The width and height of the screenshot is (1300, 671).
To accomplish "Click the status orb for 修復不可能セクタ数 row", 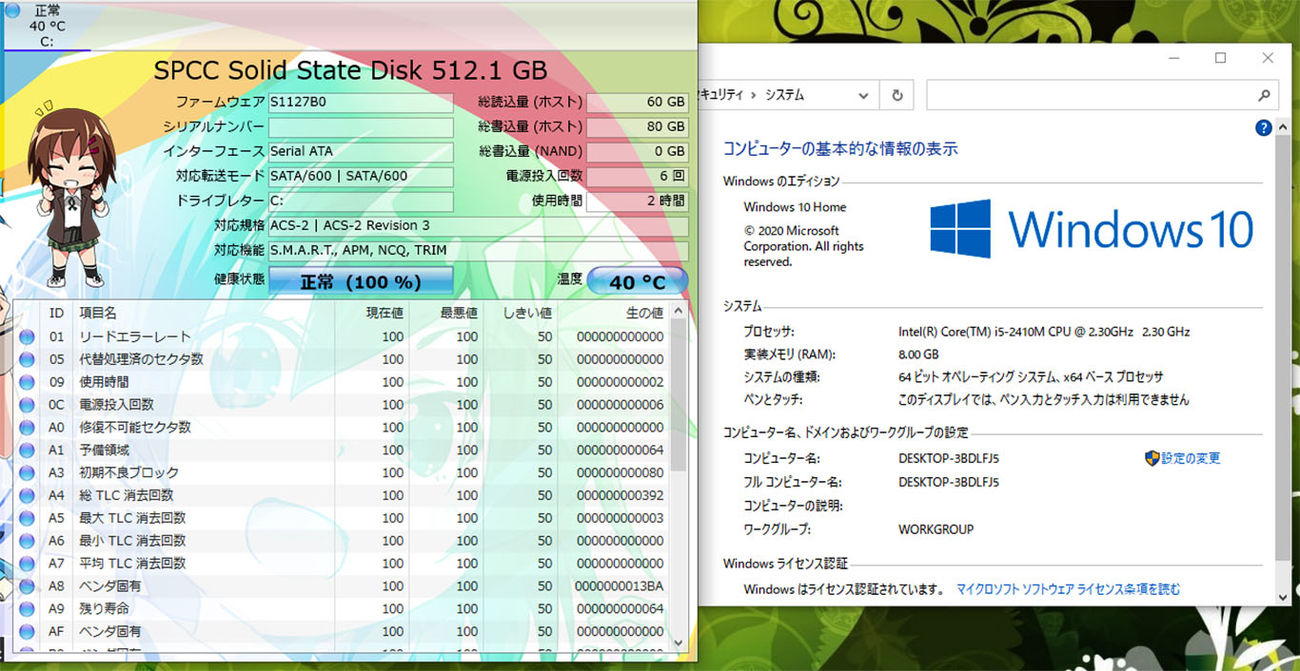I will pos(27,427).
